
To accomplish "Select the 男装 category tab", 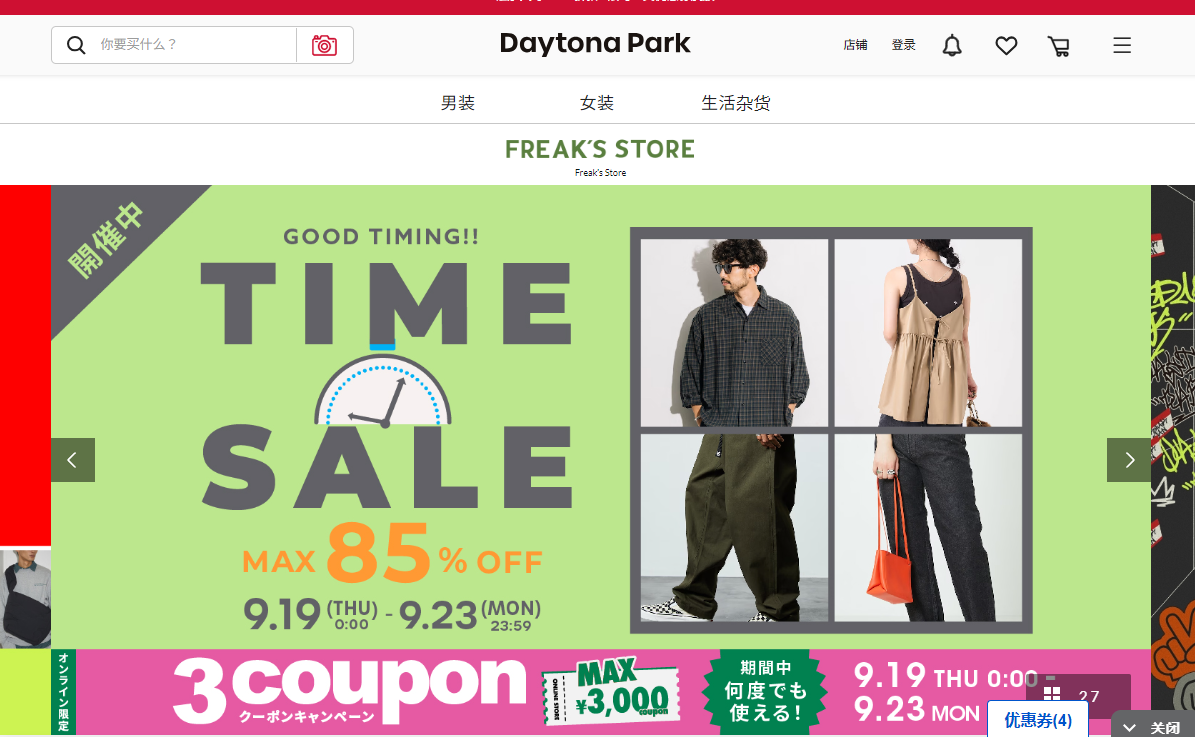I will 458,103.
